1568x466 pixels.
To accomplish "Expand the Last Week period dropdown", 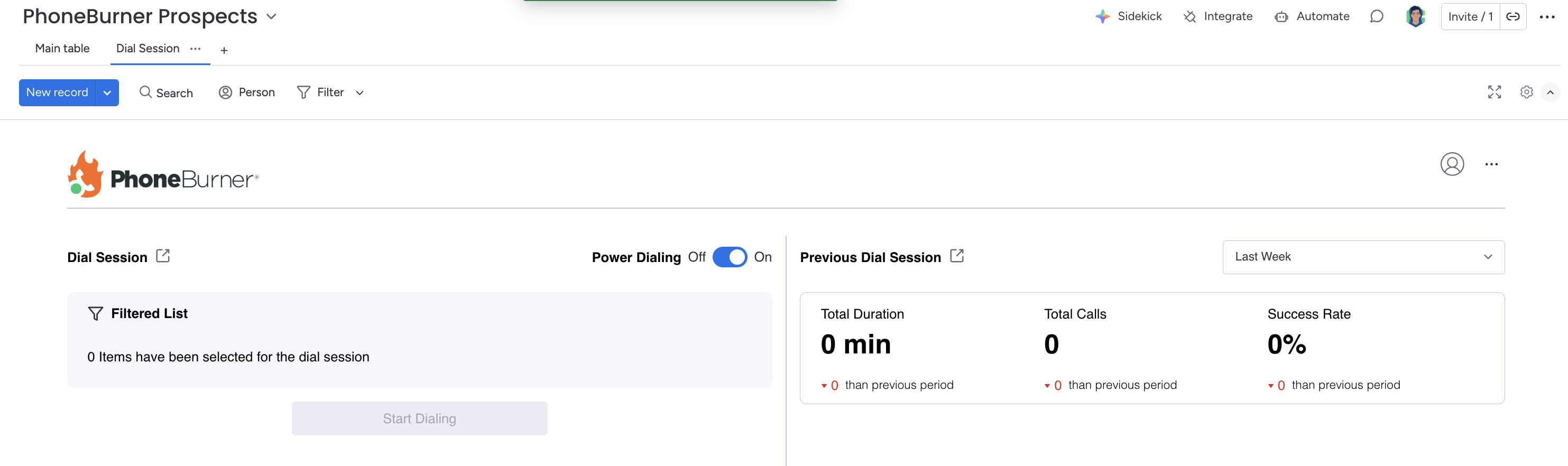I will pos(1363,257).
